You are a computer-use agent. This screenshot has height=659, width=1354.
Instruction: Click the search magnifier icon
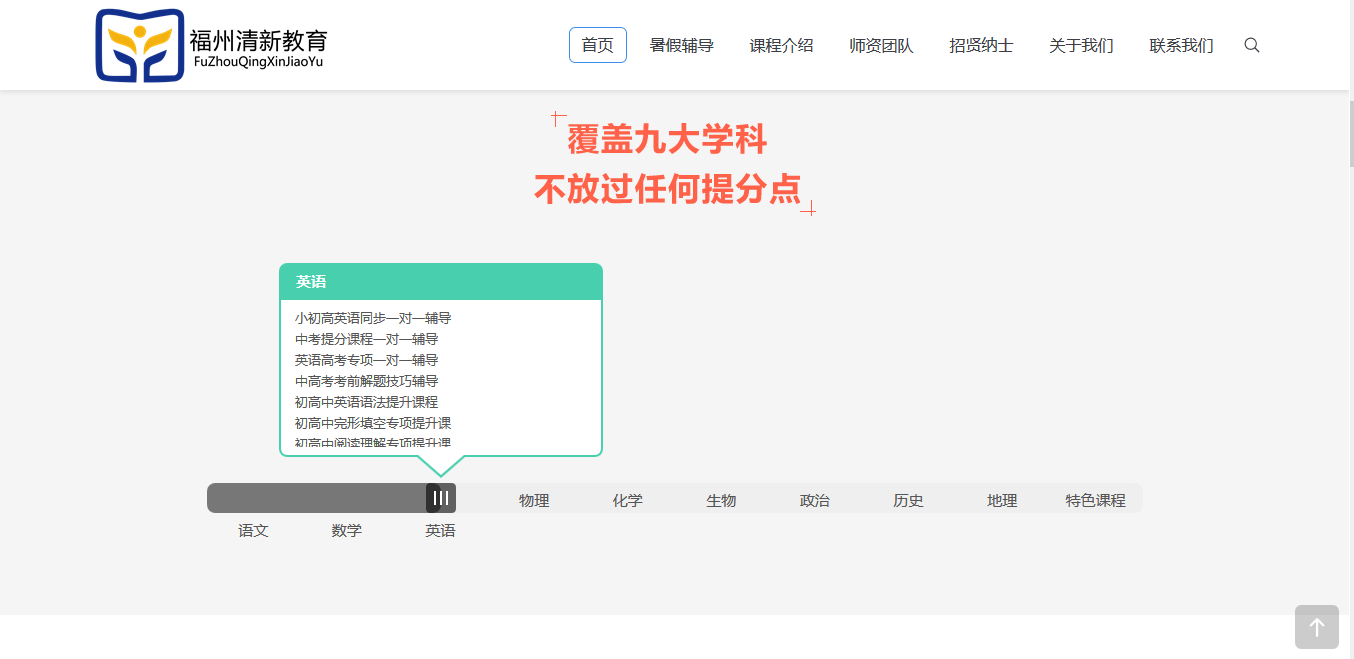(1251, 45)
